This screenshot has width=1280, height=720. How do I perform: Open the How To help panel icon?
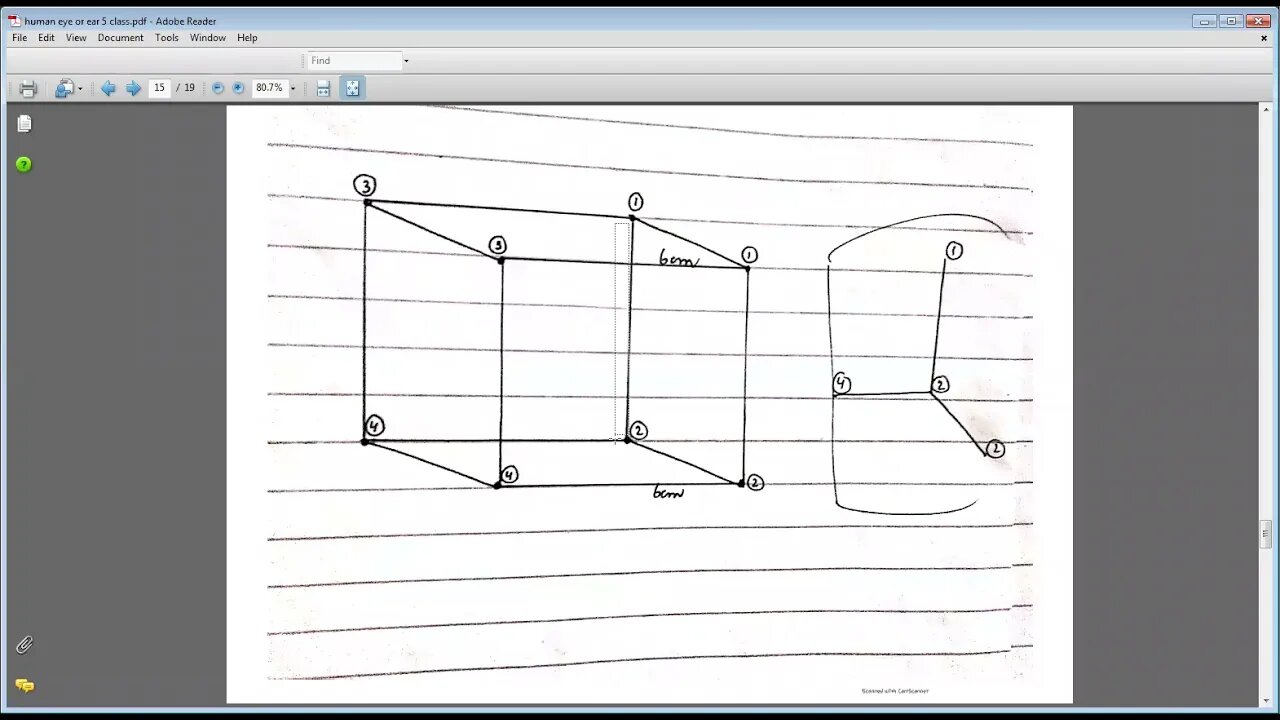pyautogui.click(x=24, y=164)
